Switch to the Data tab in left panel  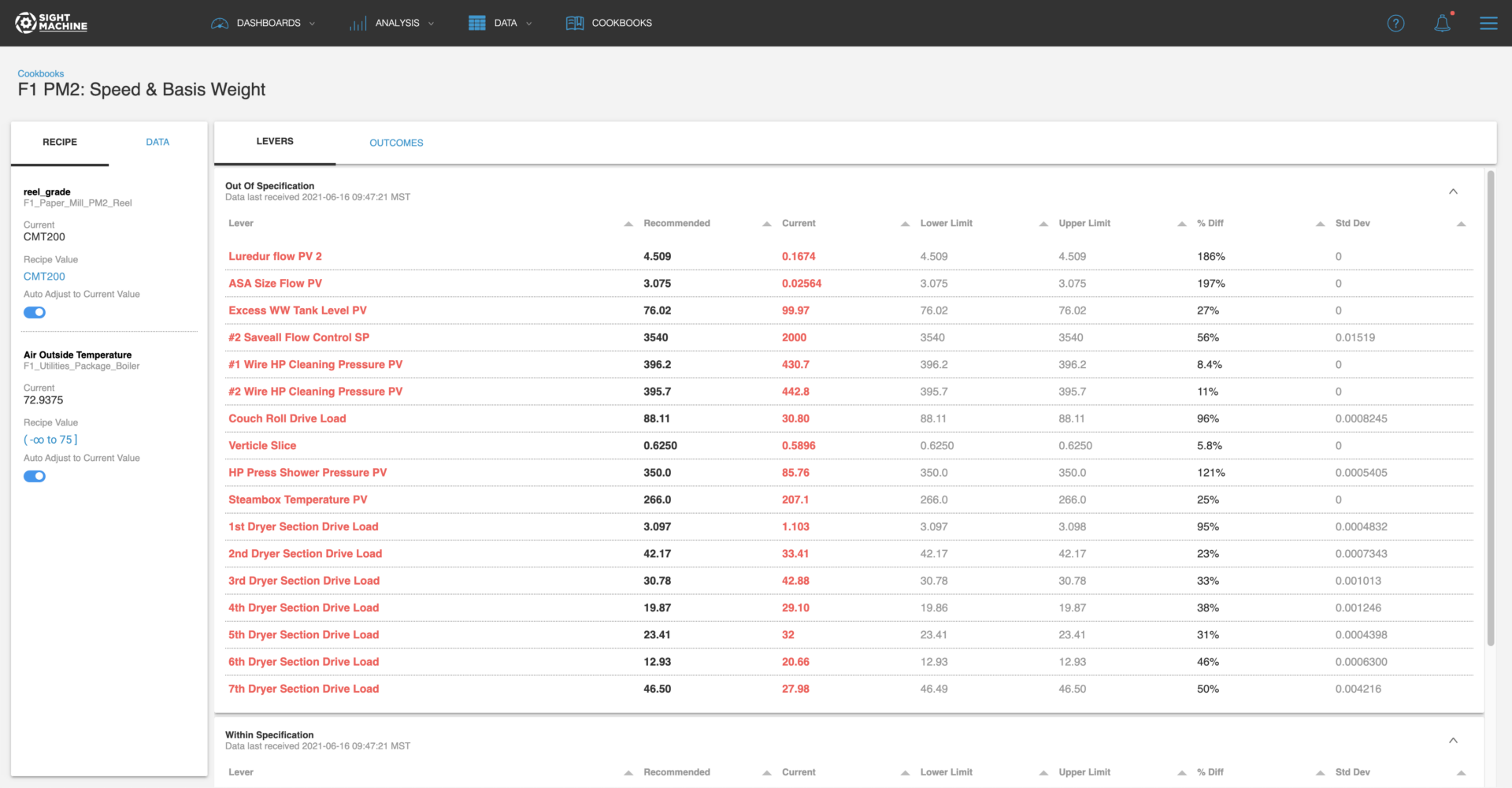pos(157,142)
